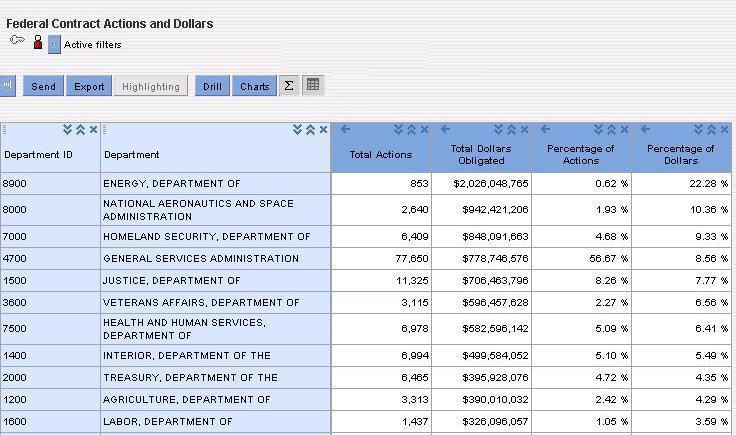This screenshot has width=736, height=435.
Task: Click the 77,650 total actions cell
Action: point(381,259)
